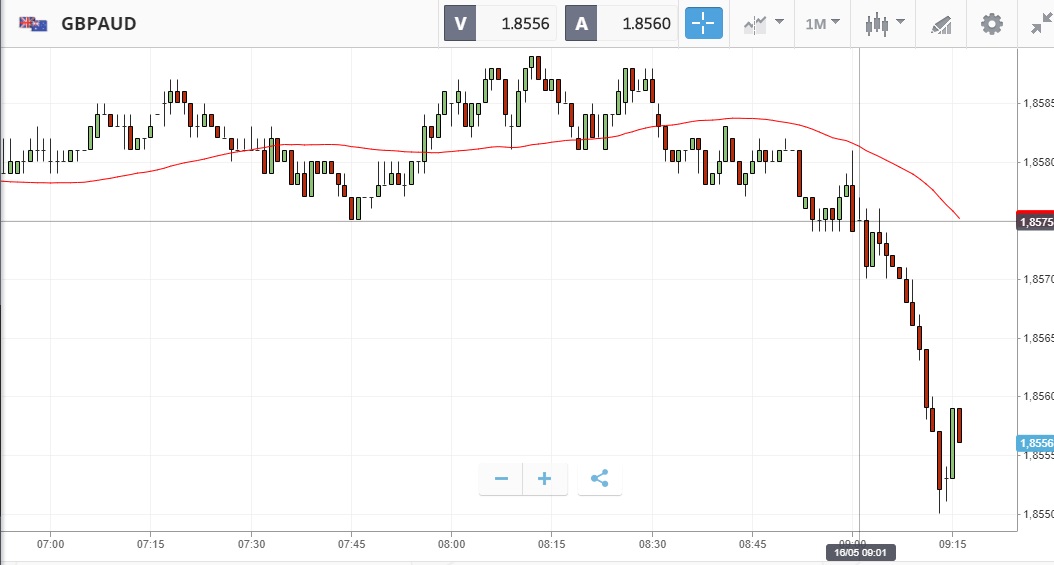Image resolution: width=1054 pixels, height=565 pixels.
Task: Click the red 1,8575 price label
Action: click(1034, 221)
